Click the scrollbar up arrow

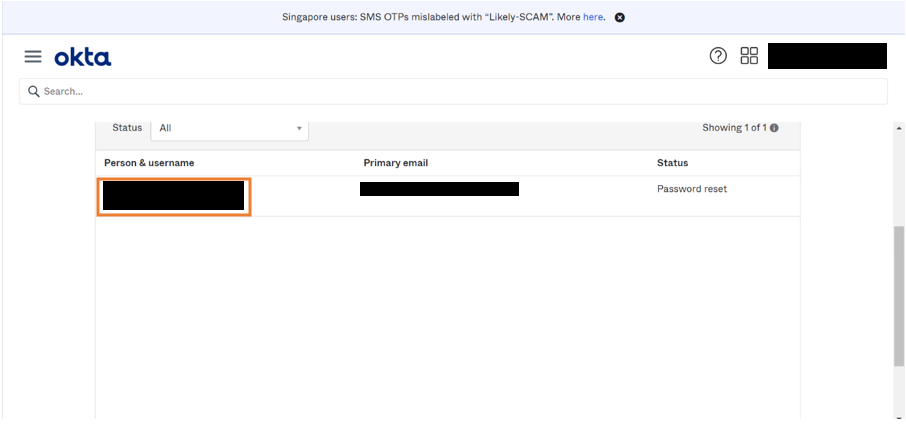(898, 129)
